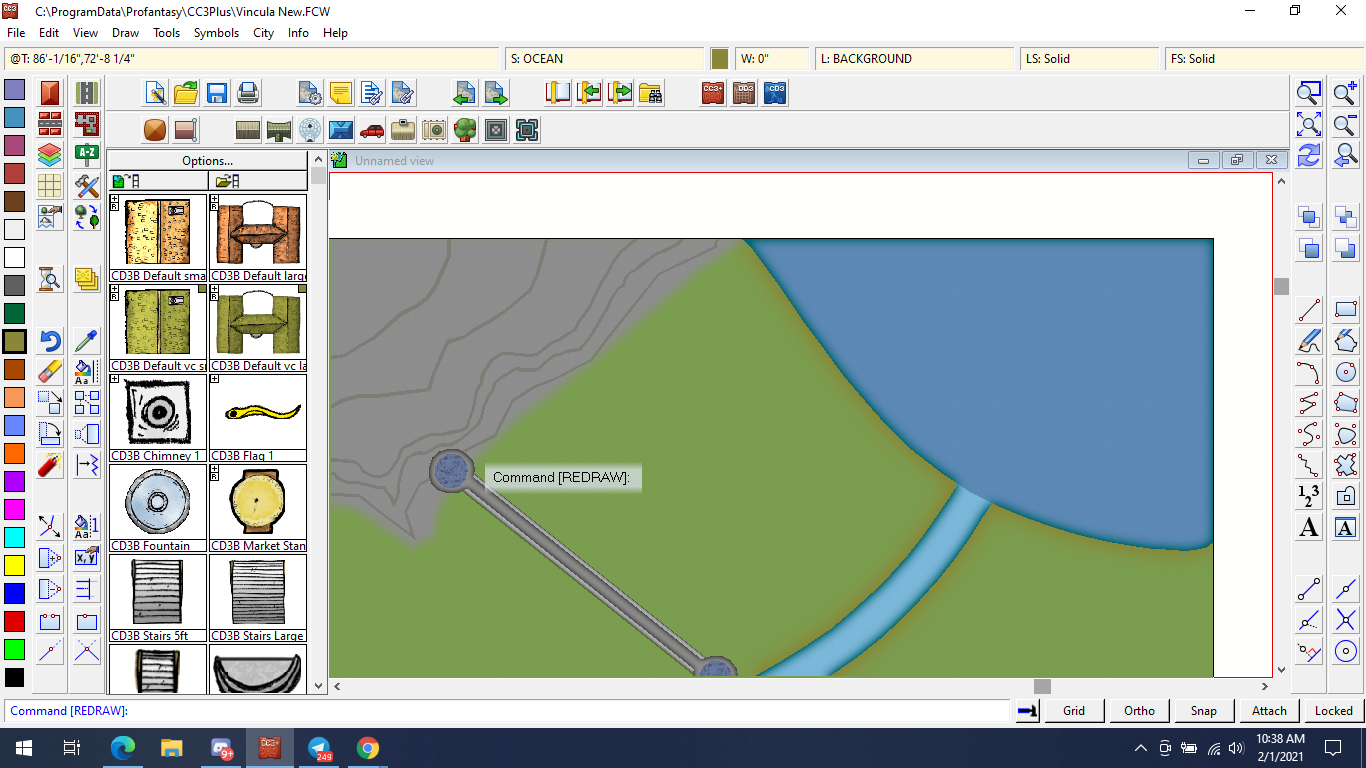Expand plus on CD3B Chimney 1 symbol
Viewport: 1366px width, 768px height.
[x=115, y=379]
